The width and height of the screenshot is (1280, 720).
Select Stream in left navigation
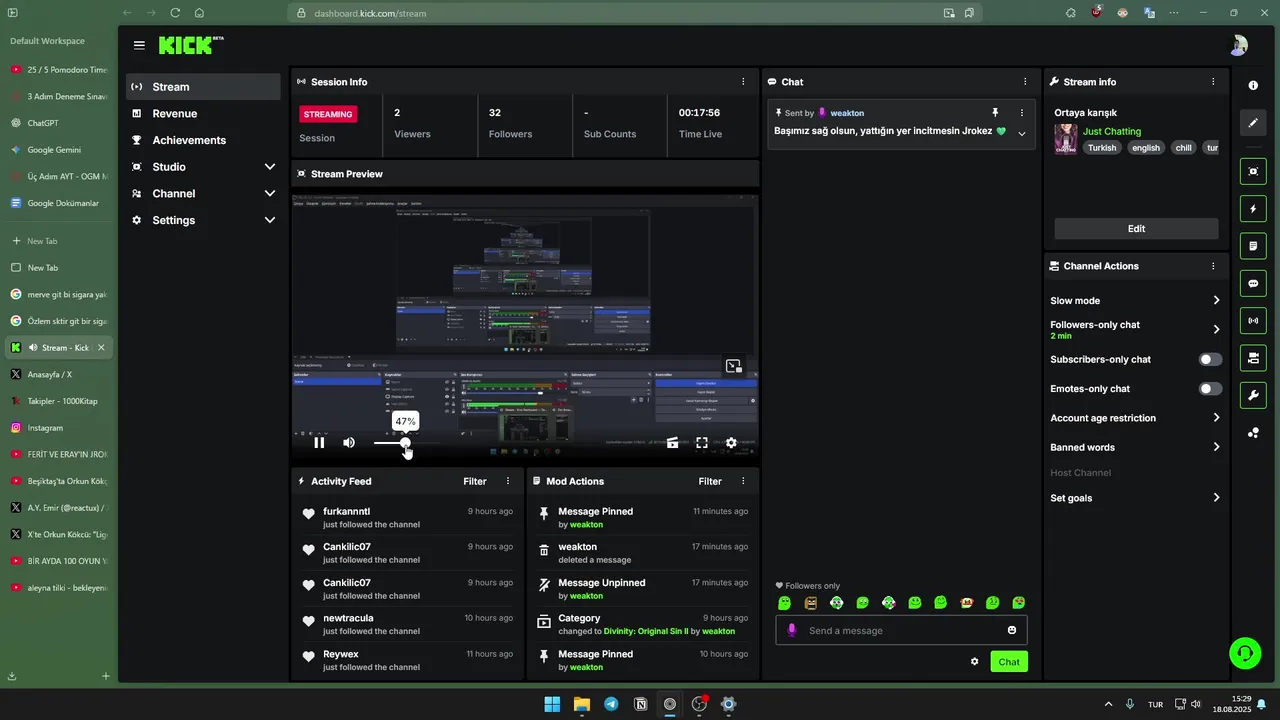pyautogui.click(x=203, y=87)
